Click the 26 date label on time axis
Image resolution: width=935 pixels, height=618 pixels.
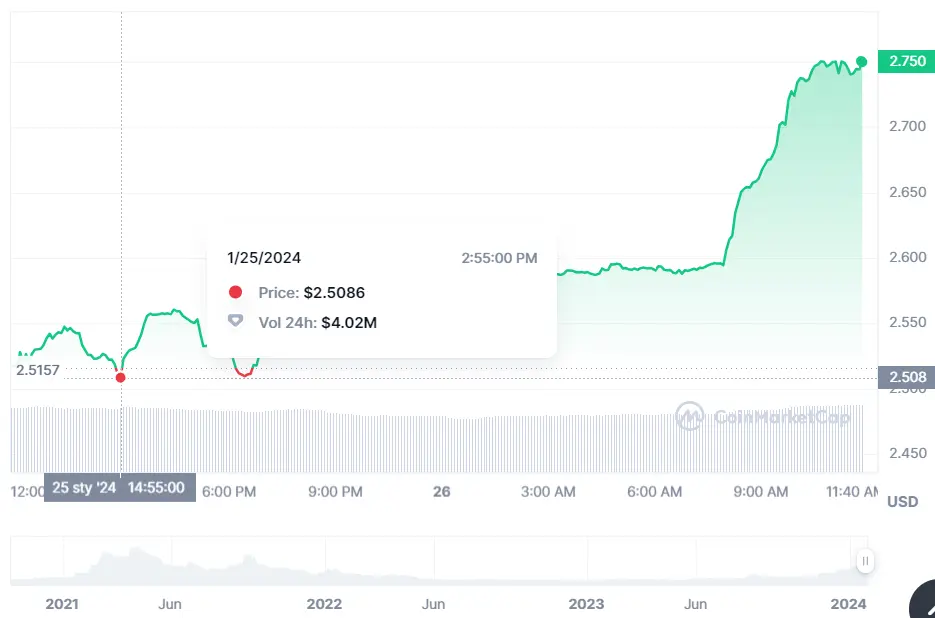(x=442, y=491)
